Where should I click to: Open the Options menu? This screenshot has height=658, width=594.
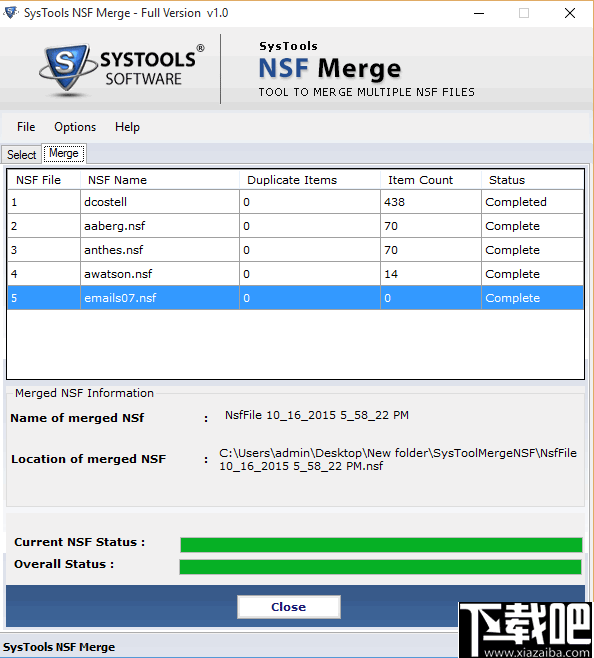[x=75, y=127]
